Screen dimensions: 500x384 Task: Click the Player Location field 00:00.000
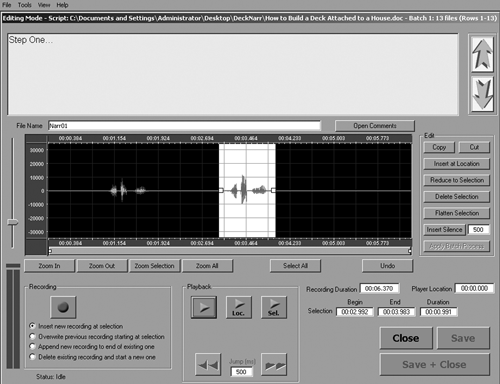click(x=474, y=288)
